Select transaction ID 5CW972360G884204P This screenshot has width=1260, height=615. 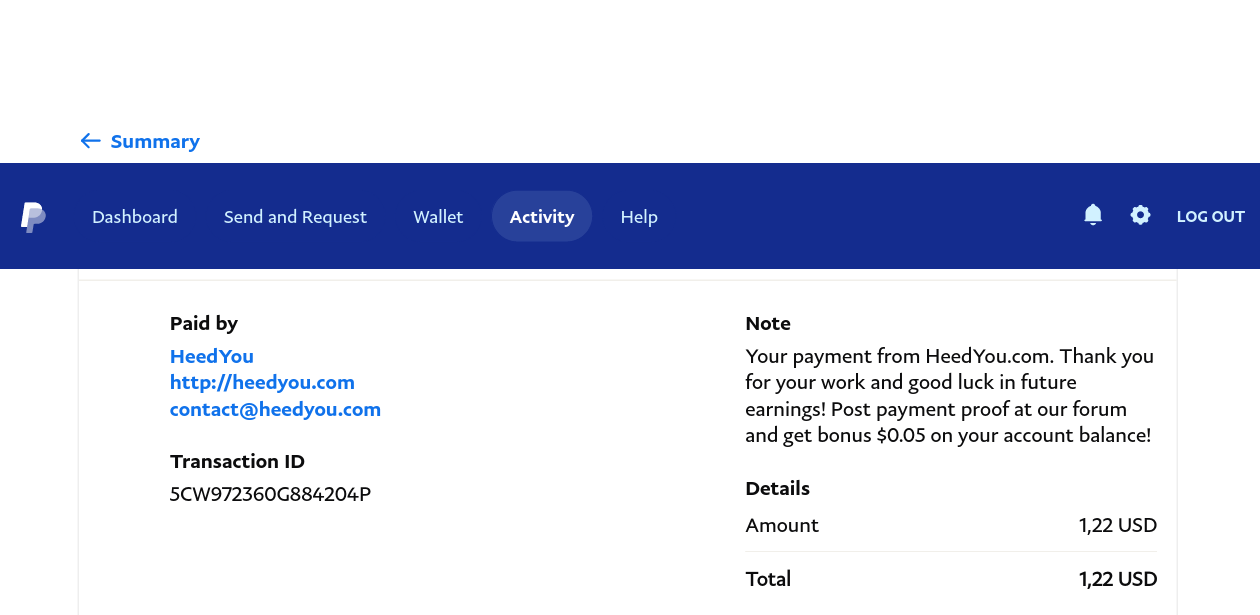click(270, 494)
